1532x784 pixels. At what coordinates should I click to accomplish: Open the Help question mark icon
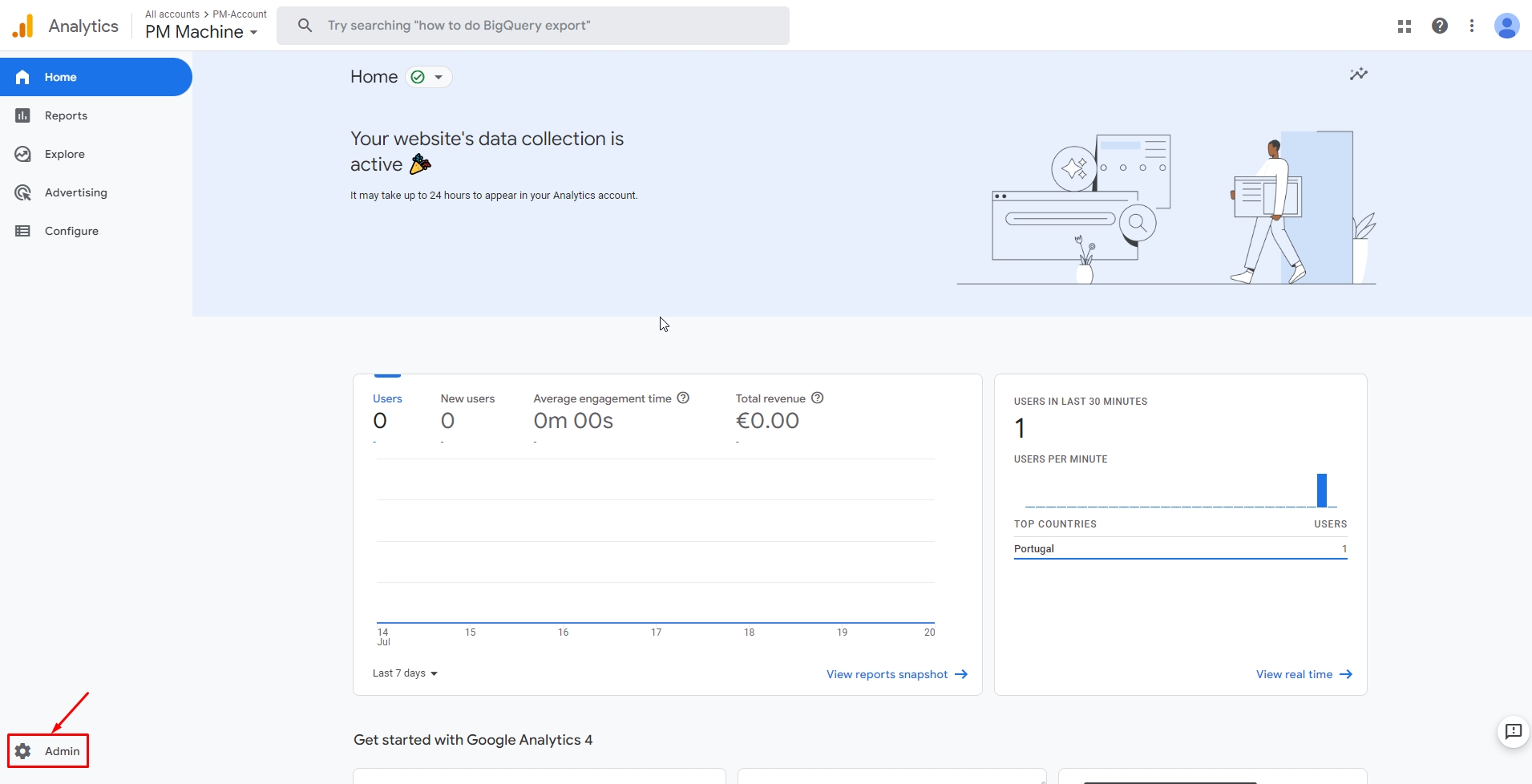1440,26
